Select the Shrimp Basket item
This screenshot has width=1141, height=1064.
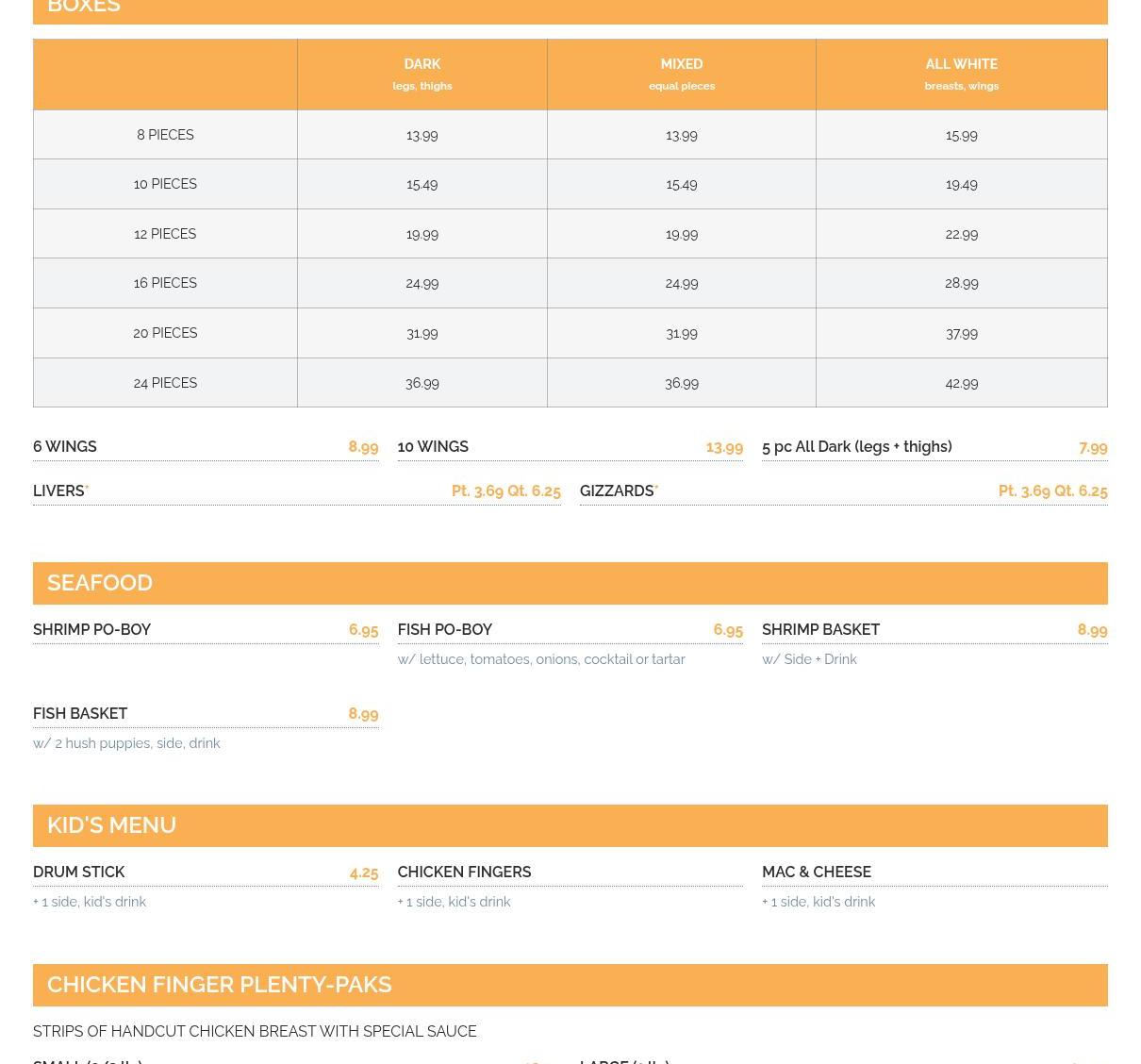point(820,630)
